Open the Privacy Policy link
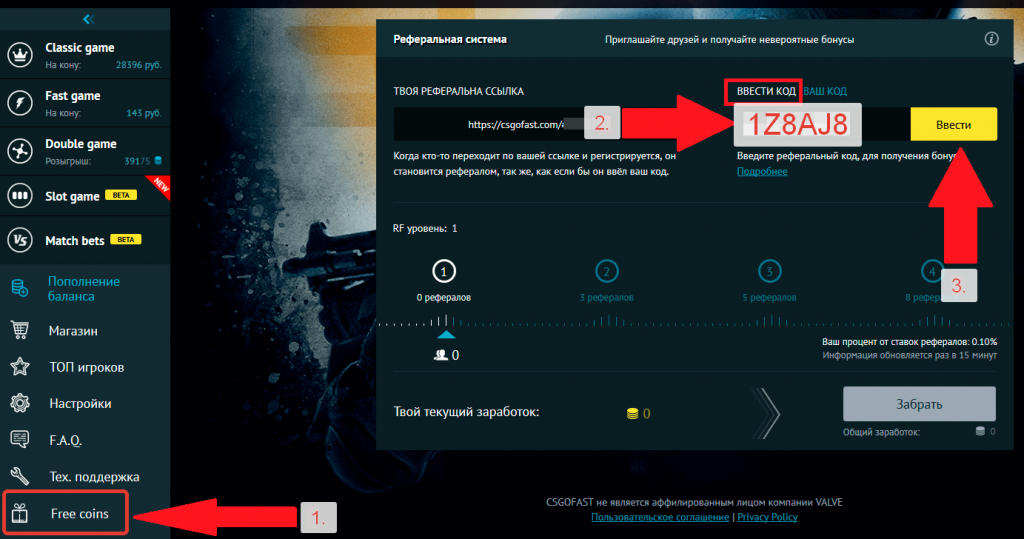Image resolution: width=1024 pixels, height=539 pixels. (x=767, y=517)
